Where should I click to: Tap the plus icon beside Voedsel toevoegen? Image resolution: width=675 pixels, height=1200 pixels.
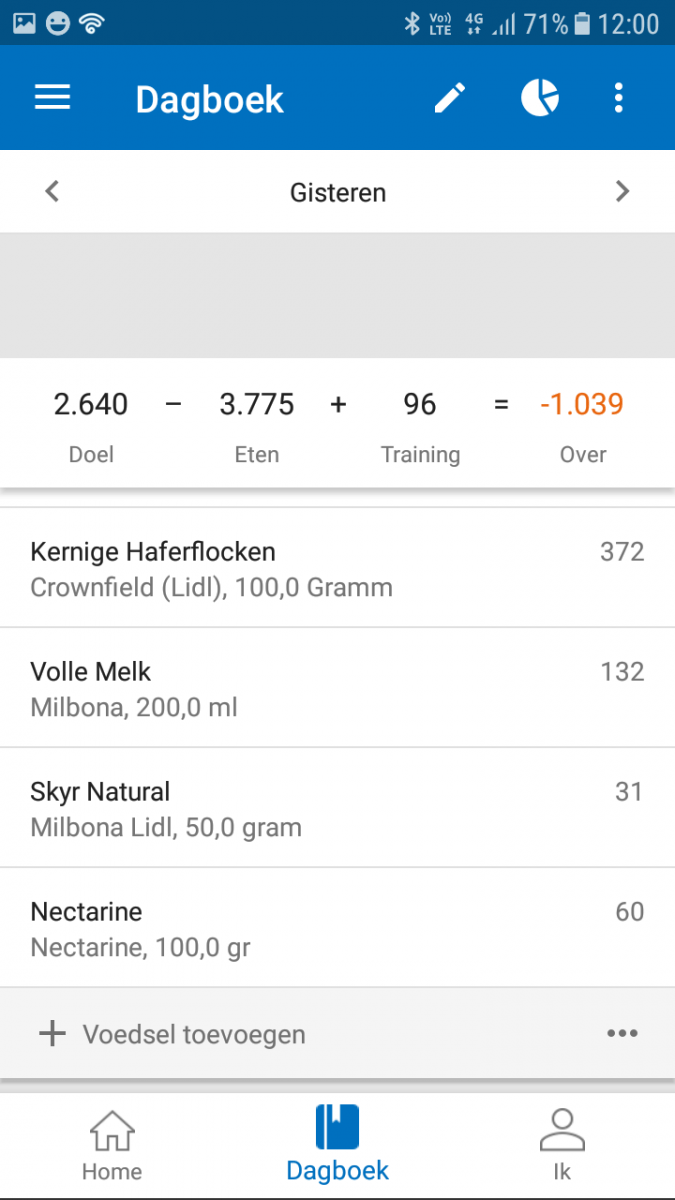pos(52,1033)
